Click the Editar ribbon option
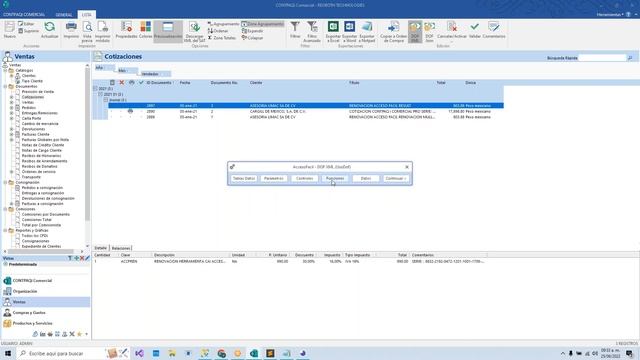The image size is (640, 360). click(27, 24)
